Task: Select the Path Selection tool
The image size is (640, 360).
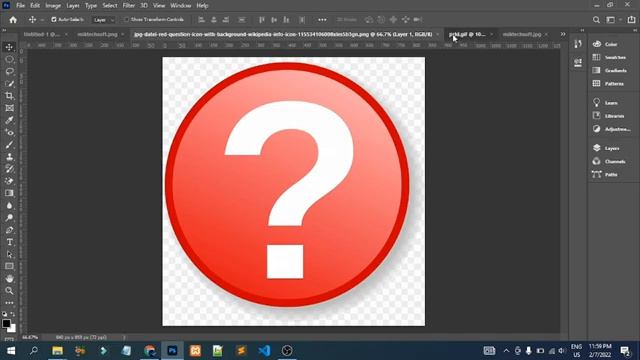Action: point(9,254)
